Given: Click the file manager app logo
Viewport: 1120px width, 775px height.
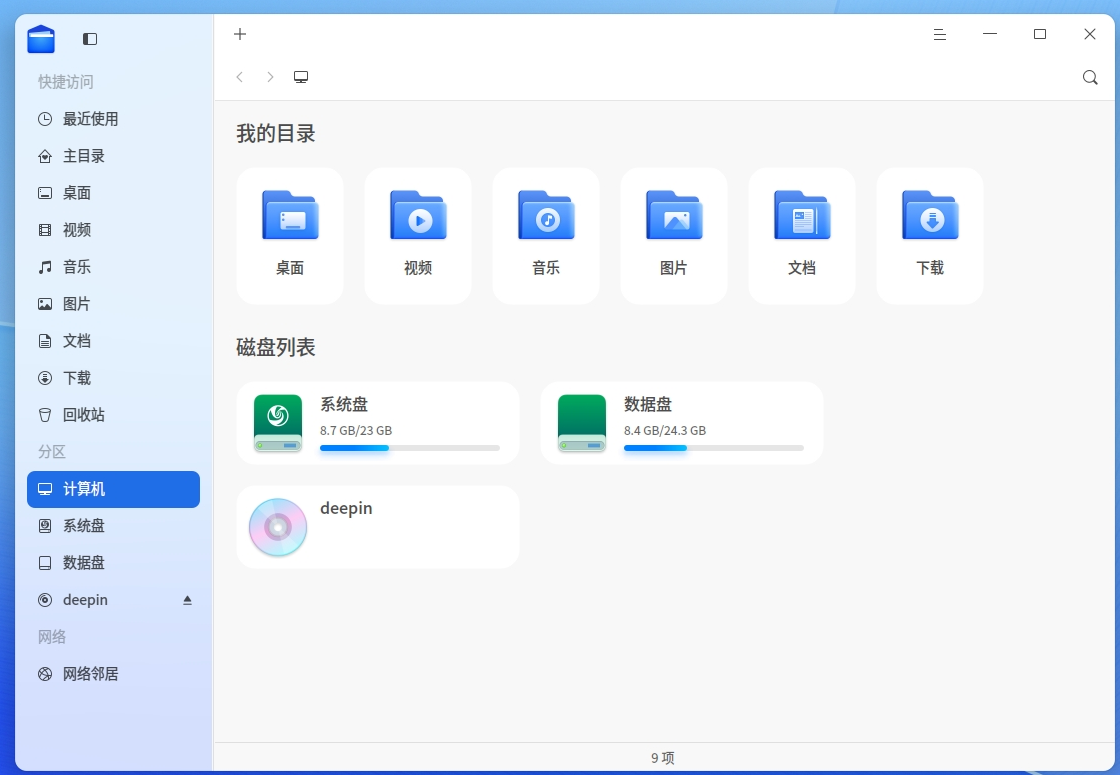Looking at the screenshot, I should coord(41,39).
